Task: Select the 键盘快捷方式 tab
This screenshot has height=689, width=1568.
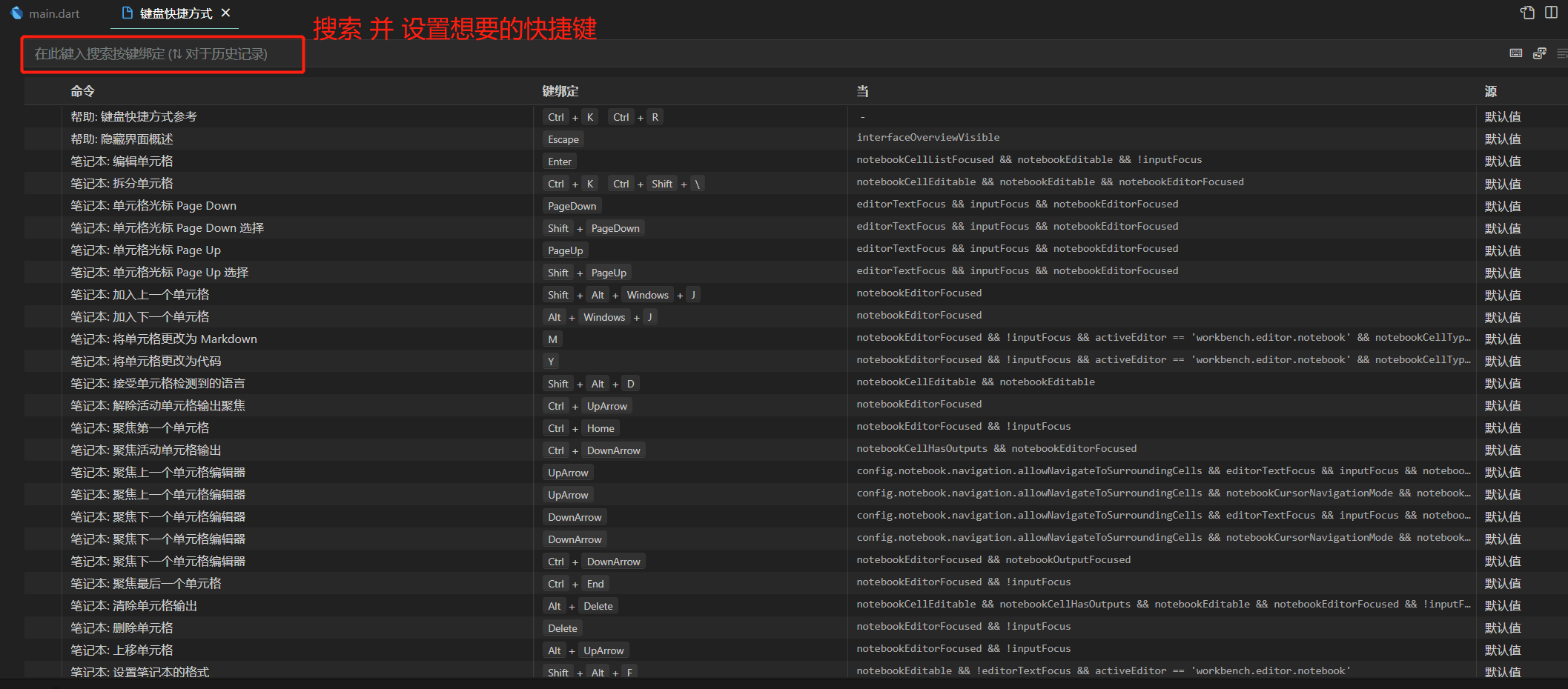Action: tap(176, 13)
